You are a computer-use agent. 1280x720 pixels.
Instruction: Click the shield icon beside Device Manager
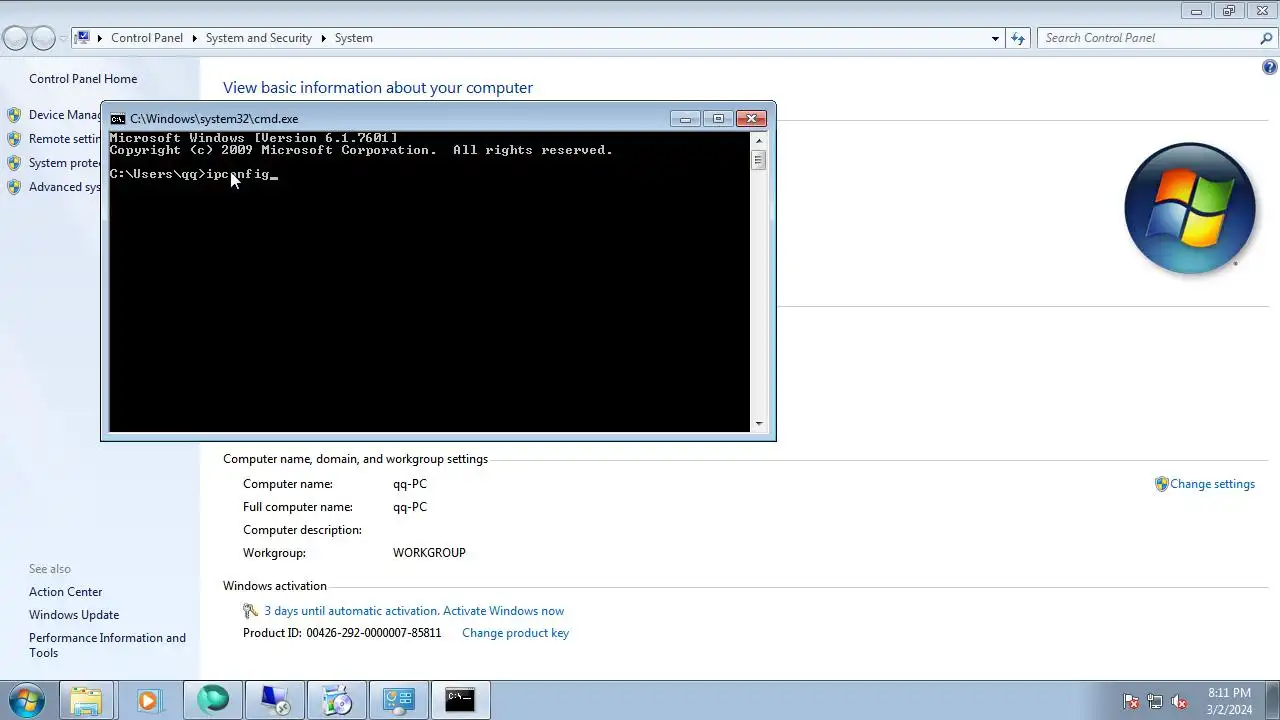tap(14, 115)
